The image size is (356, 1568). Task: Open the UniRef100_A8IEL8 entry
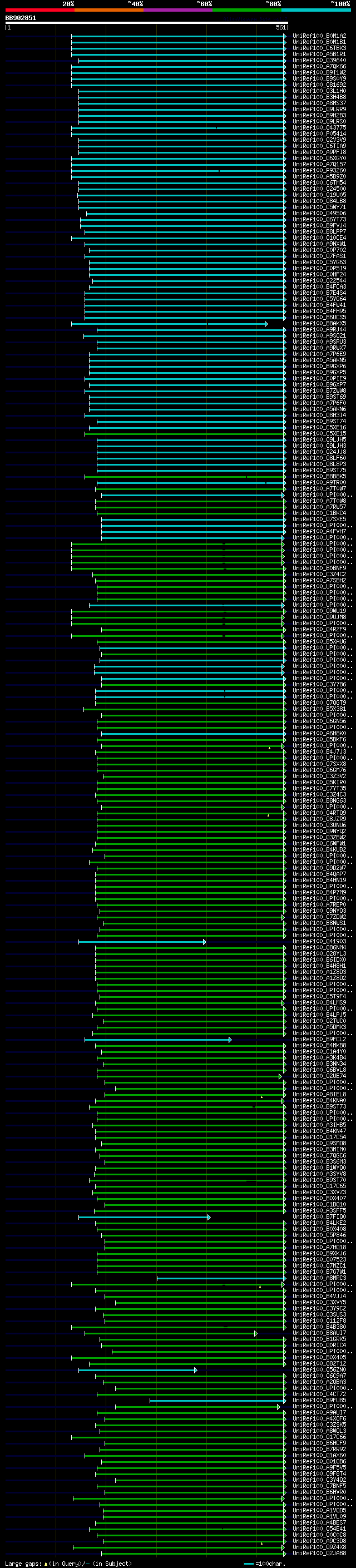(319, 1095)
